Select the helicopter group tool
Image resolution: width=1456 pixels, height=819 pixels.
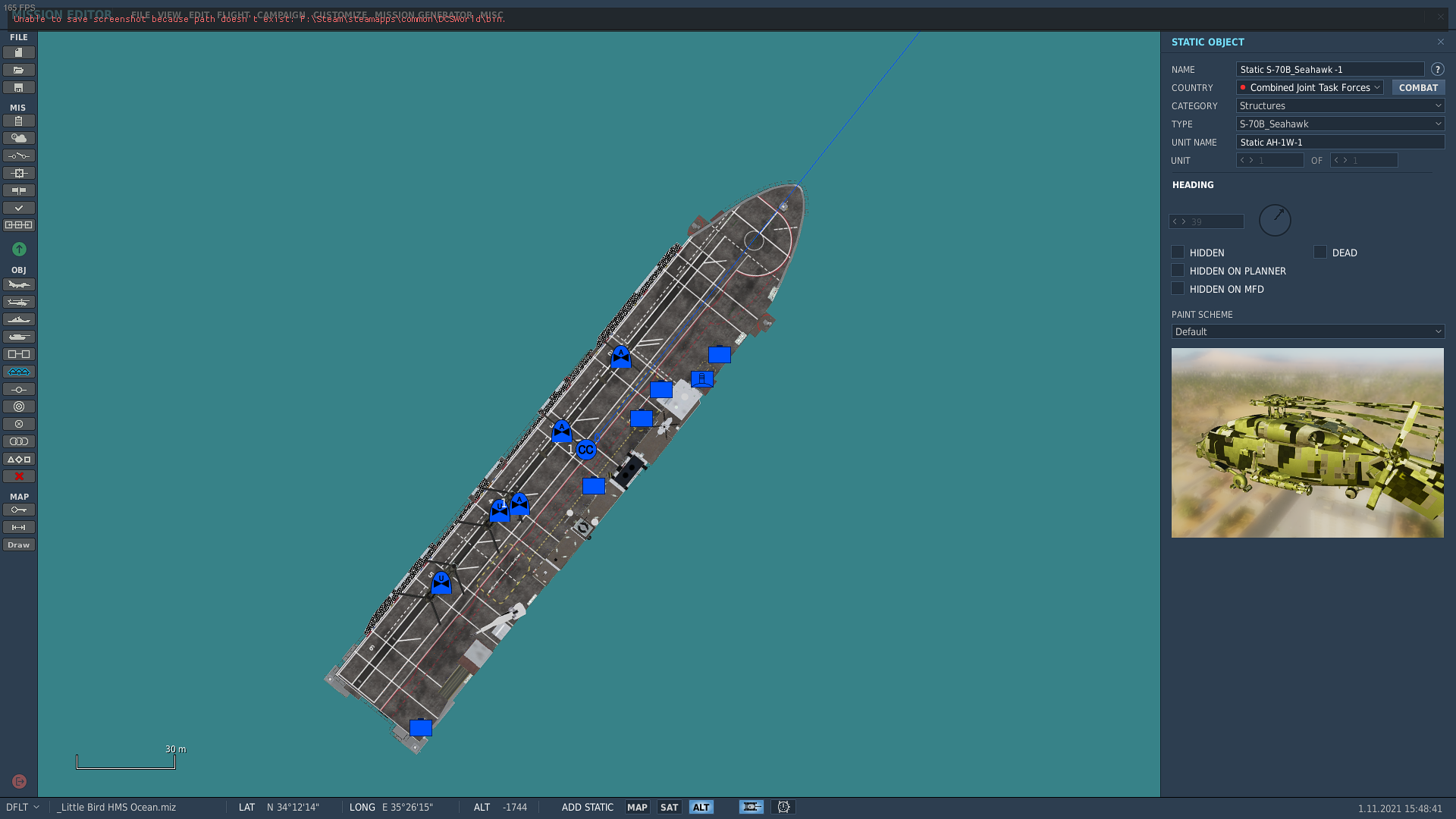pos(19,302)
